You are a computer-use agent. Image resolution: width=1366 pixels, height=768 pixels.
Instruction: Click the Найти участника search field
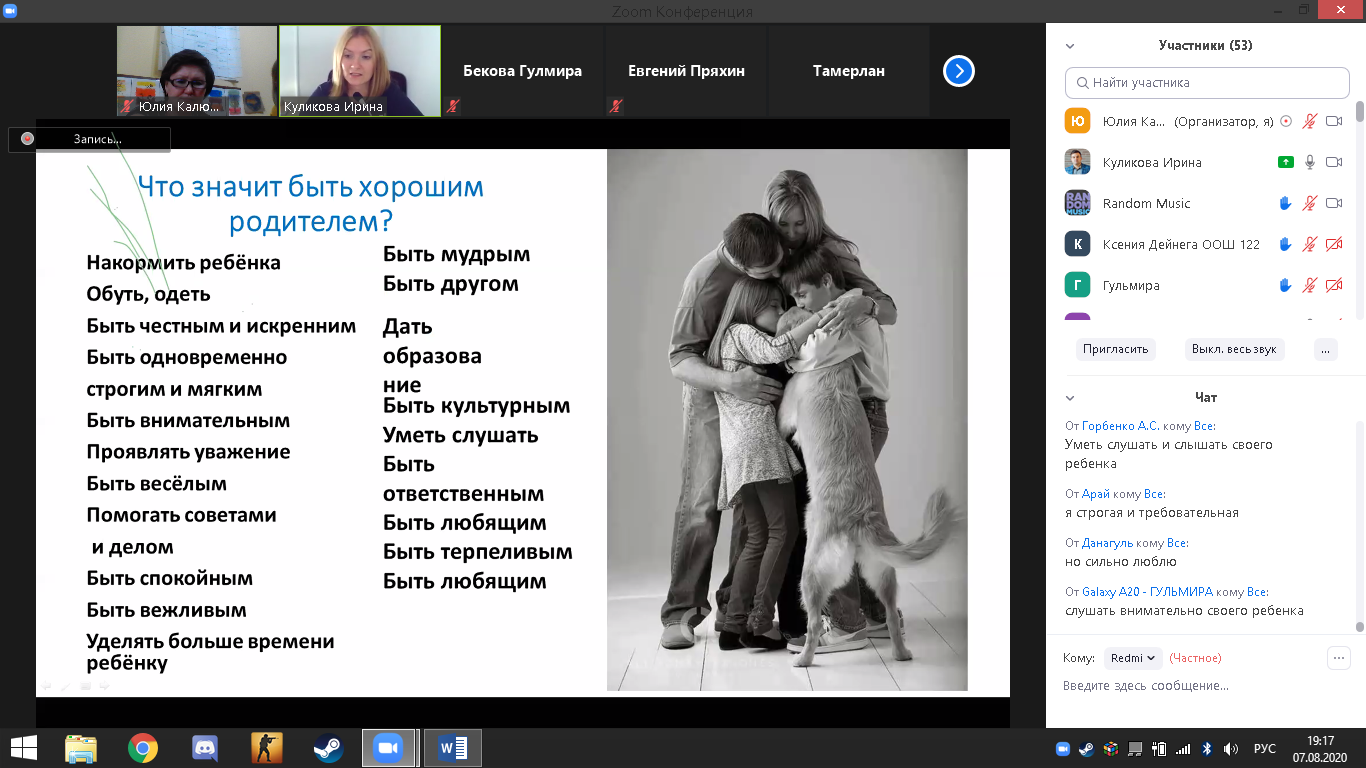[1207, 83]
